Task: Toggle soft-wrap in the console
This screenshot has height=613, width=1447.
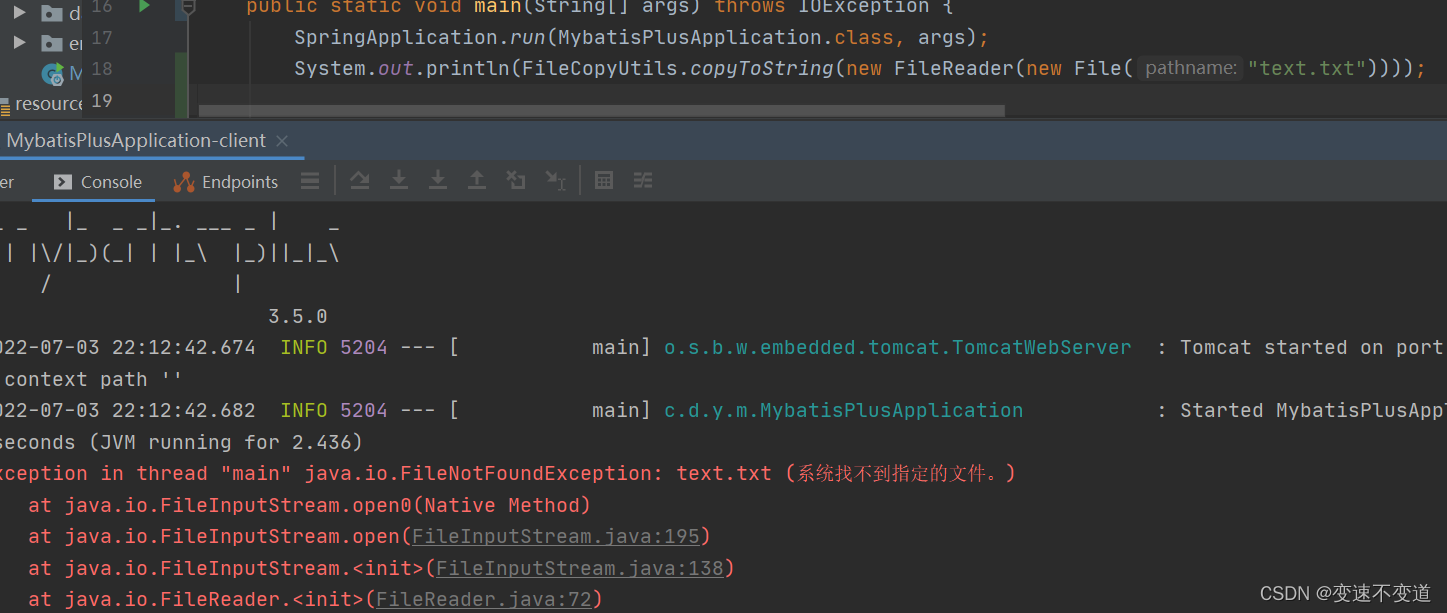Action: tap(360, 180)
